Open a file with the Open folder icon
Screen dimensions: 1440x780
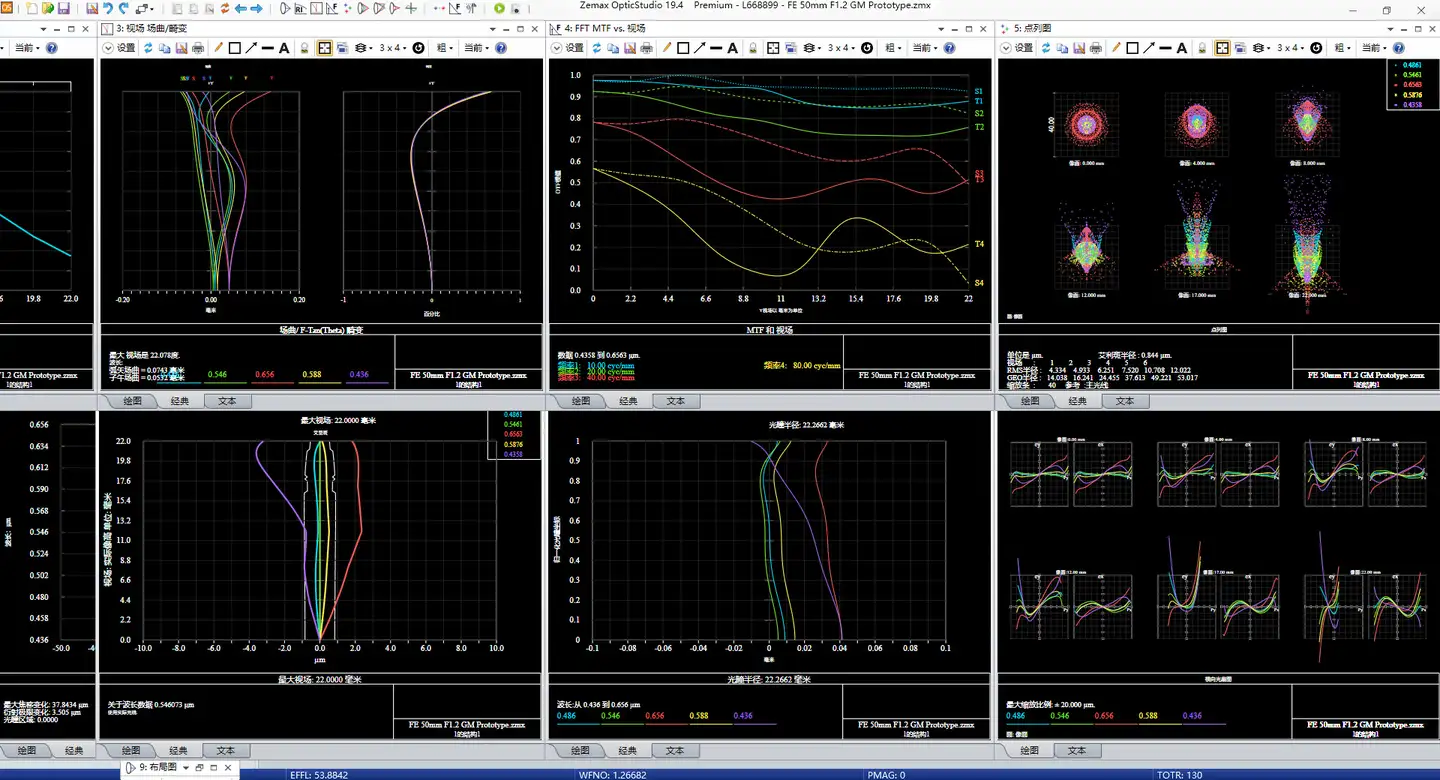(x=47, y=8)
